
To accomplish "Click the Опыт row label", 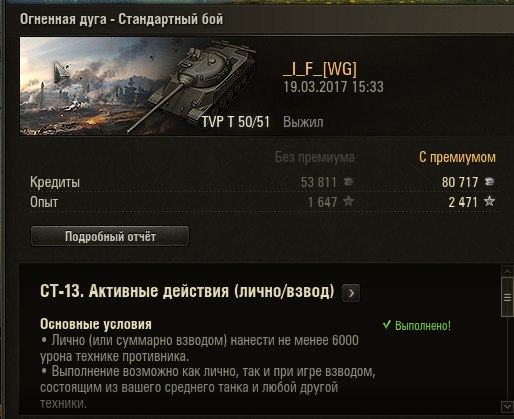I will point(44,202).
